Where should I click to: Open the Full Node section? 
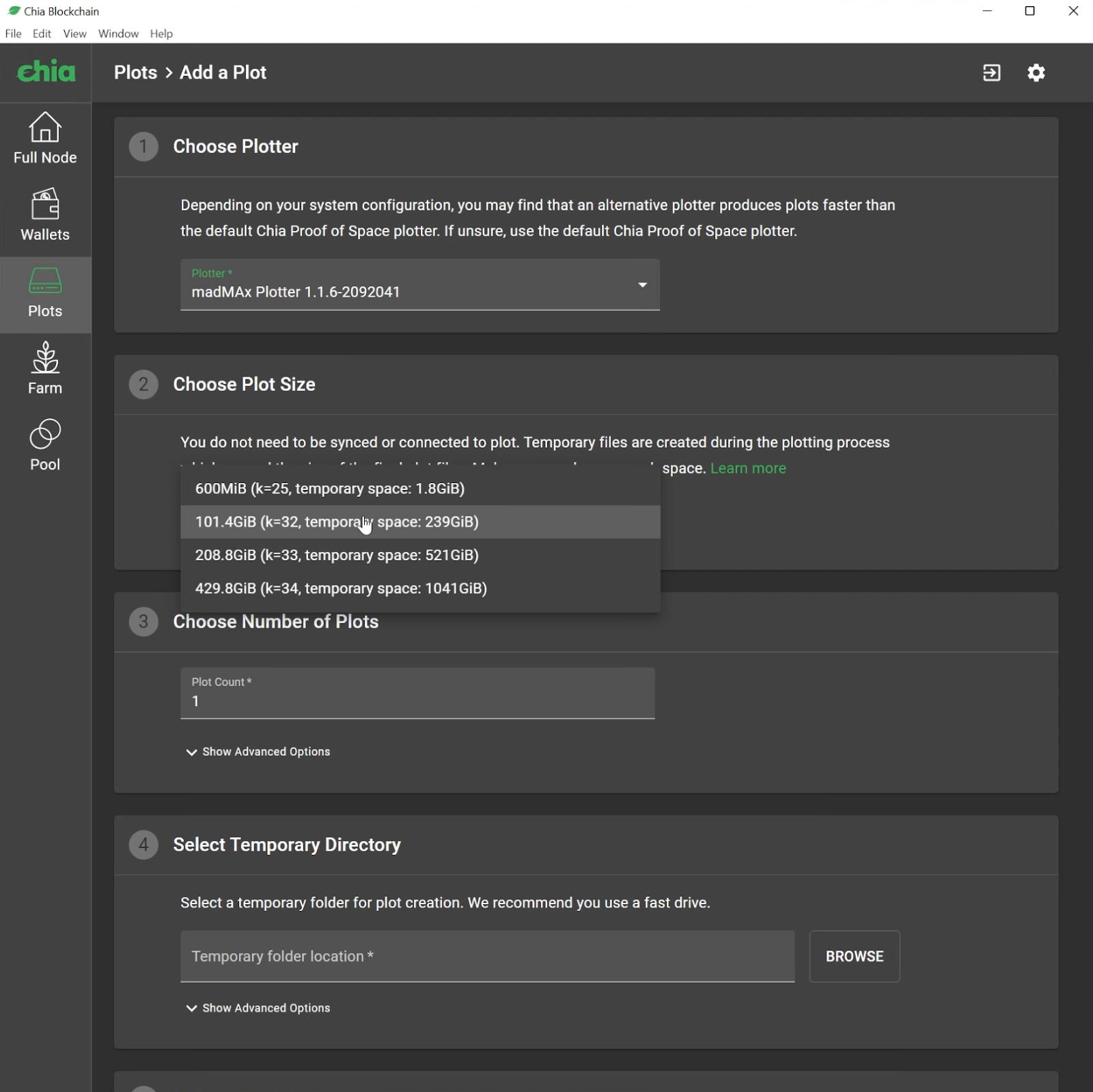[x=45, y=139]
